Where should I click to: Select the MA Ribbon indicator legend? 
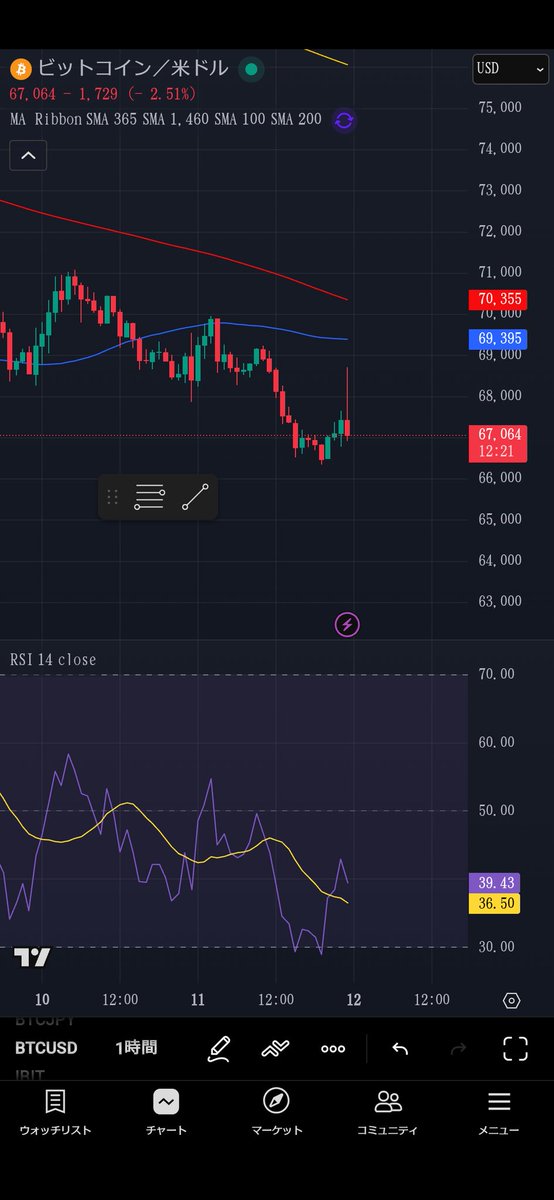click(x=166, y=120)
